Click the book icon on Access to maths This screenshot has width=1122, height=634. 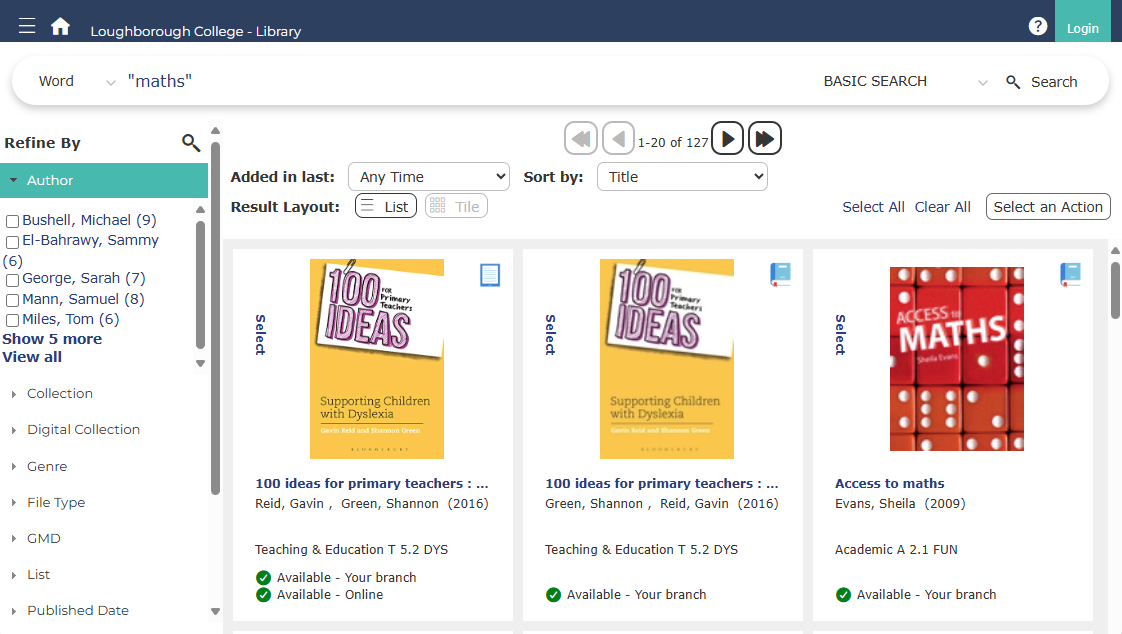1070,275
